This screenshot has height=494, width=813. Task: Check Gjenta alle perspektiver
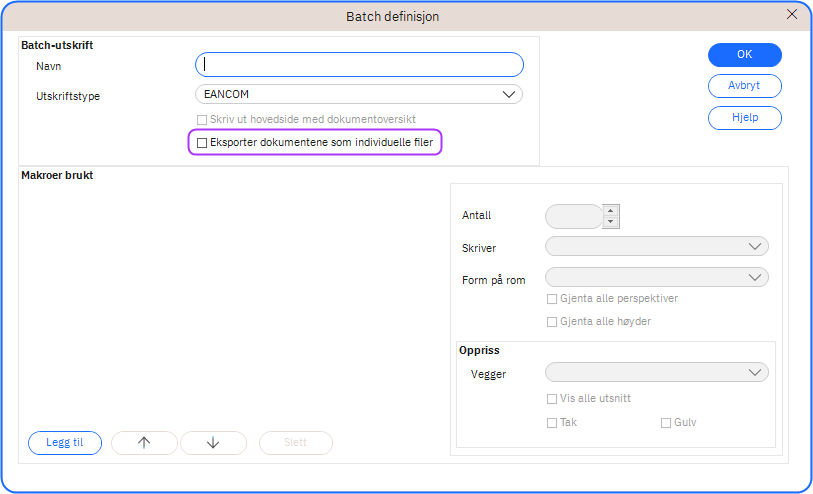coord(552,299)
